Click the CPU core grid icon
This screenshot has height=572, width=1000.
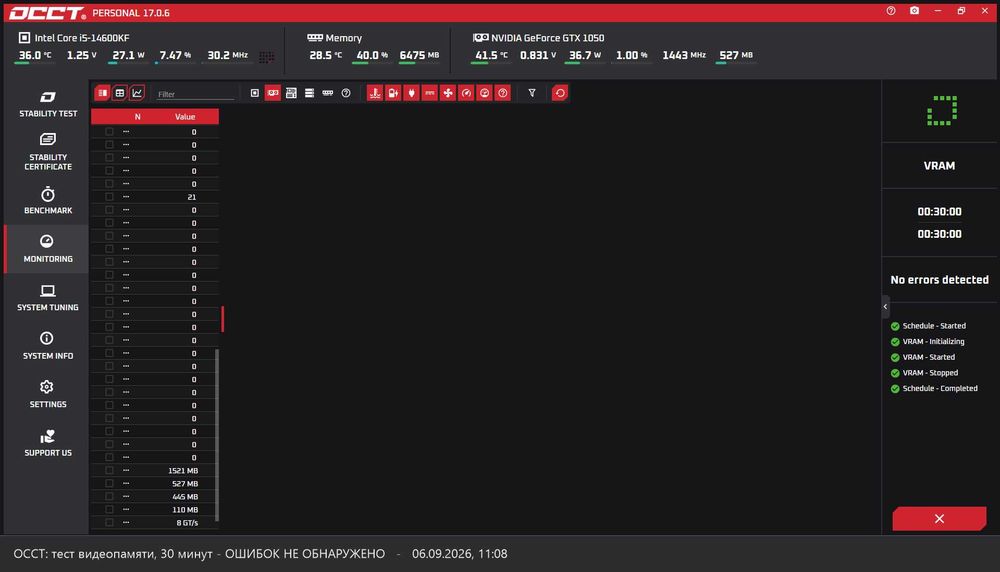click(x=267, y=57)
